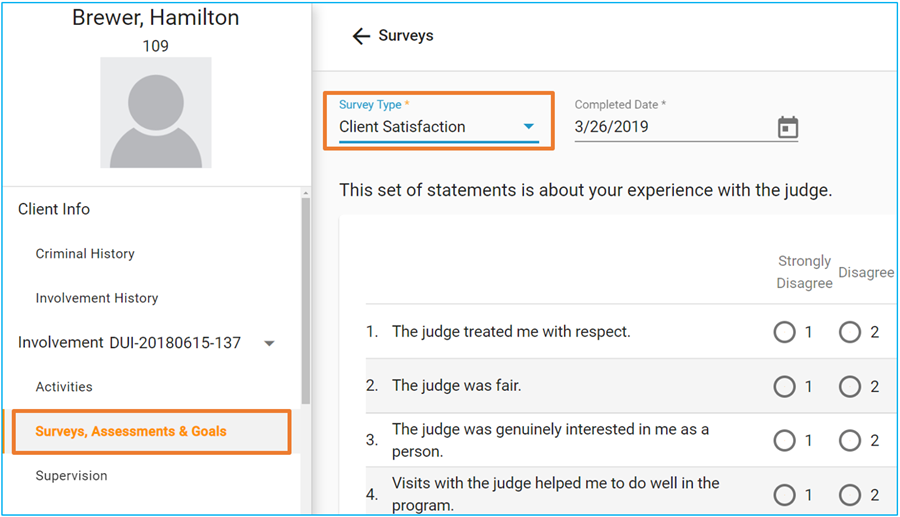
Task: Open the Client Satisfaction survey type combo box
Action: pyautogui.click(x=439, y=121)
